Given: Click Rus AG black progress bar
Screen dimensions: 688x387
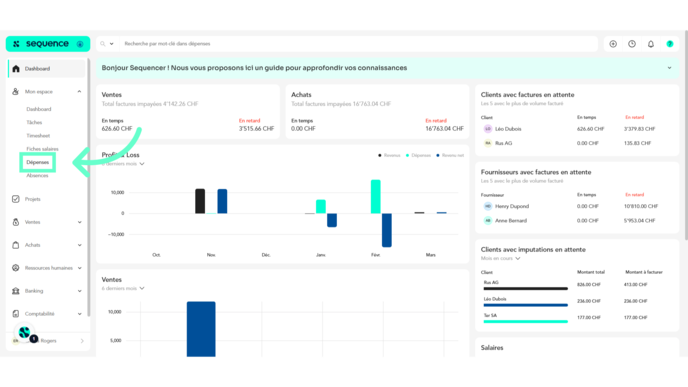Looking at the screenshot, I should (526, 289).
